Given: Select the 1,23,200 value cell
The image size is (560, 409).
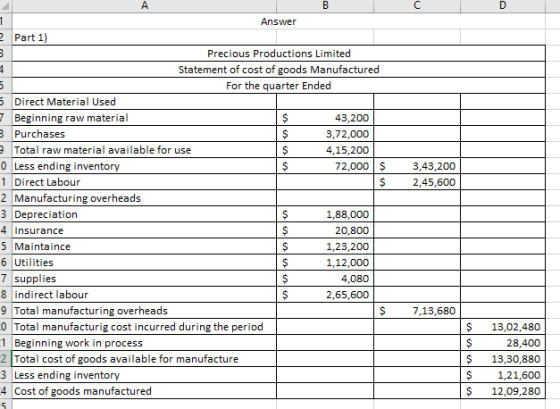Looking at the screenshot, I should click(x=325, y=246).
